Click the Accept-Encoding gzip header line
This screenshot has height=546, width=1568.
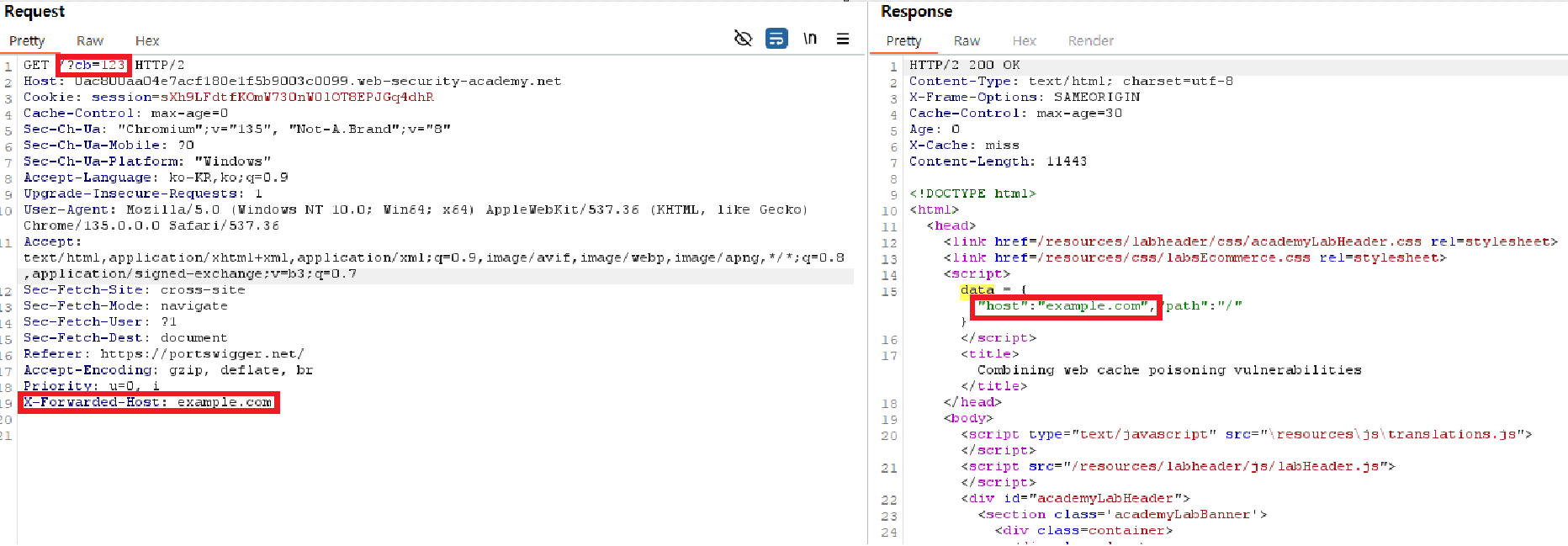click(168, 369)
